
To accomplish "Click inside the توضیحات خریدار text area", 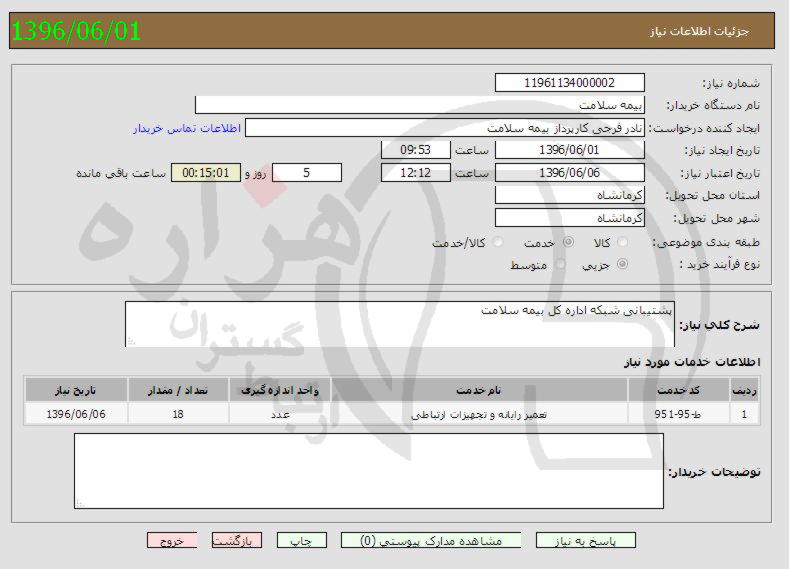I will click(x=368, y=471).
